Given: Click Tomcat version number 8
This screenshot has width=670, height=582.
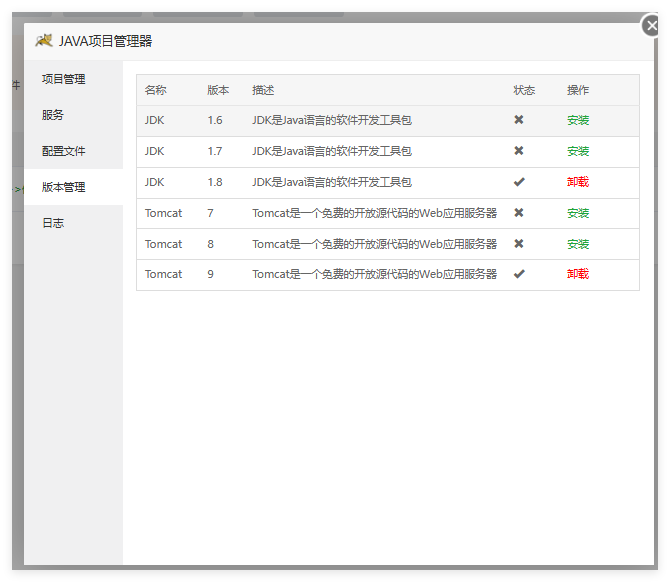Looking at the screenshot, I should pyautogui.click(x=210, y=244).
